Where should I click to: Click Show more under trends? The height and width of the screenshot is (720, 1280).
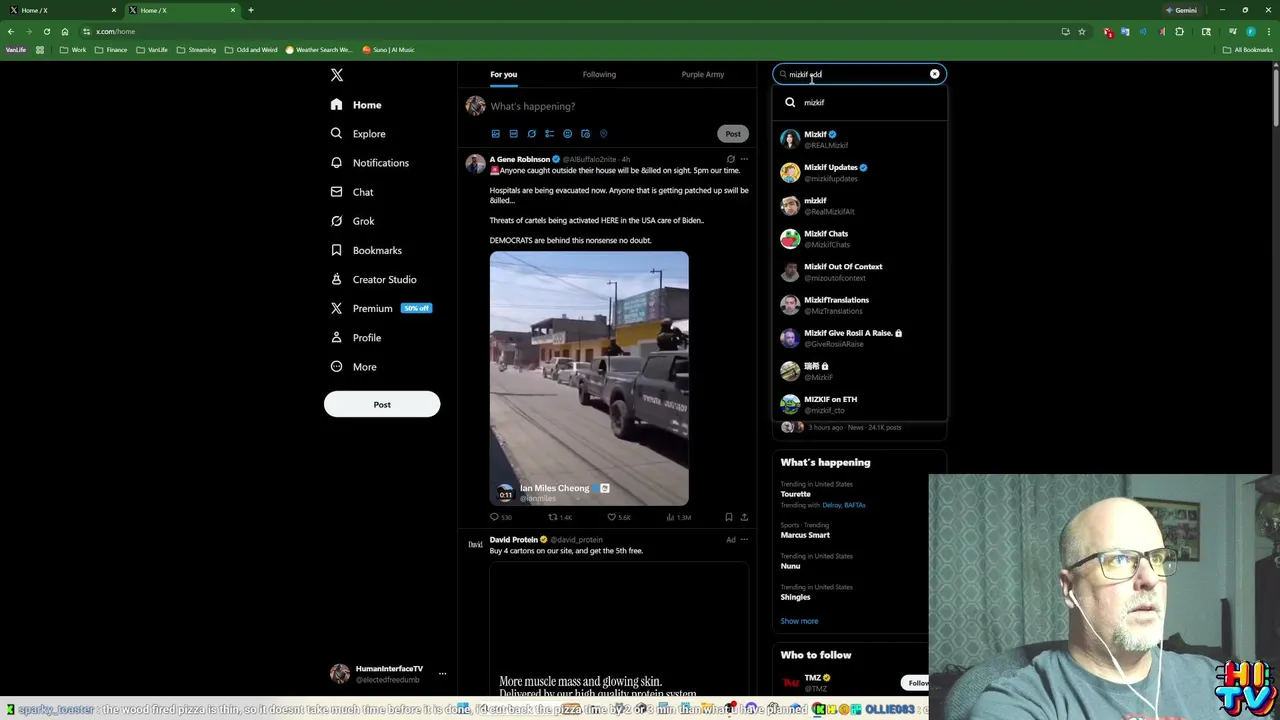(x=799, y=621)
